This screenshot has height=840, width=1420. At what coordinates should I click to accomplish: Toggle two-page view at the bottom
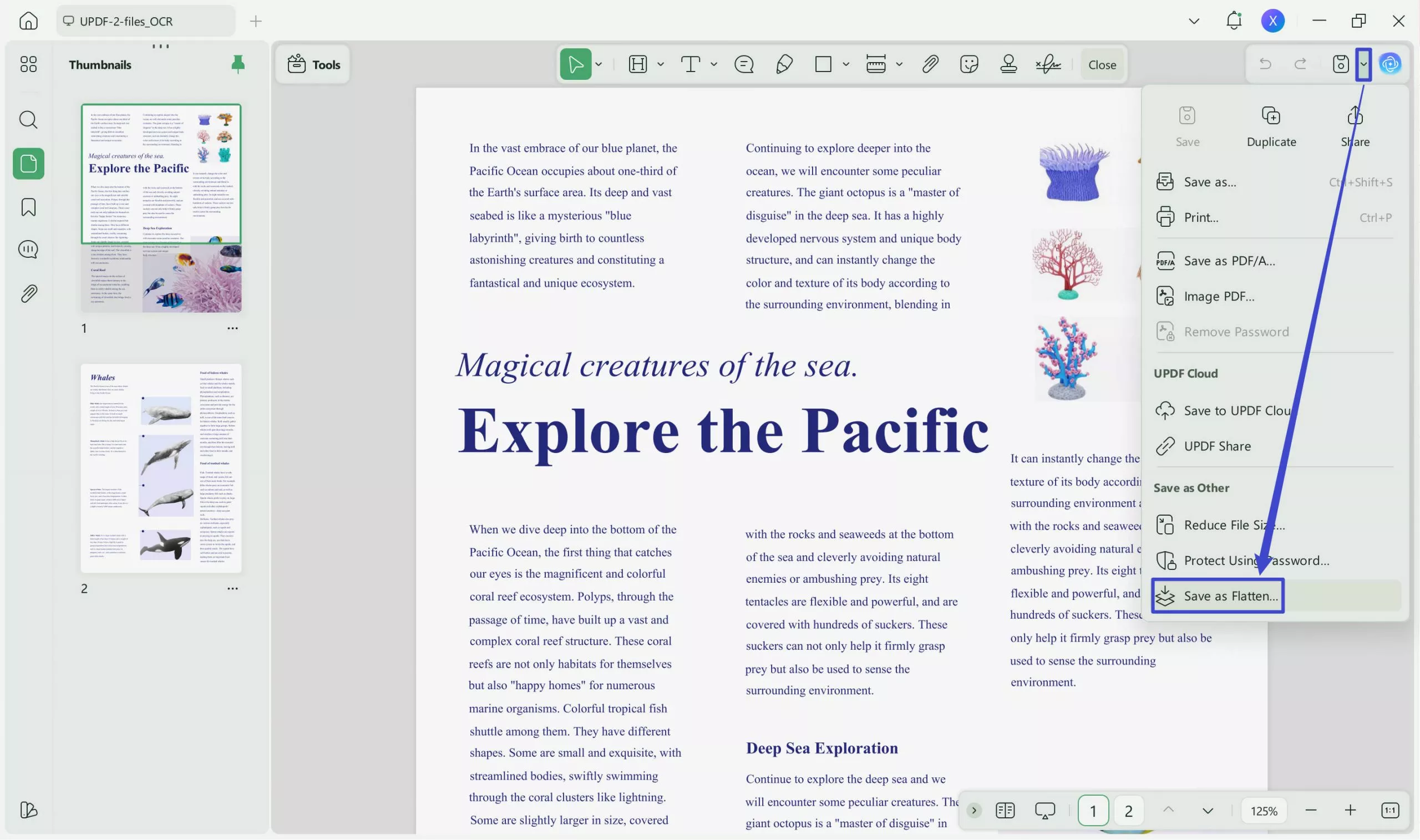pos(1005,810)
